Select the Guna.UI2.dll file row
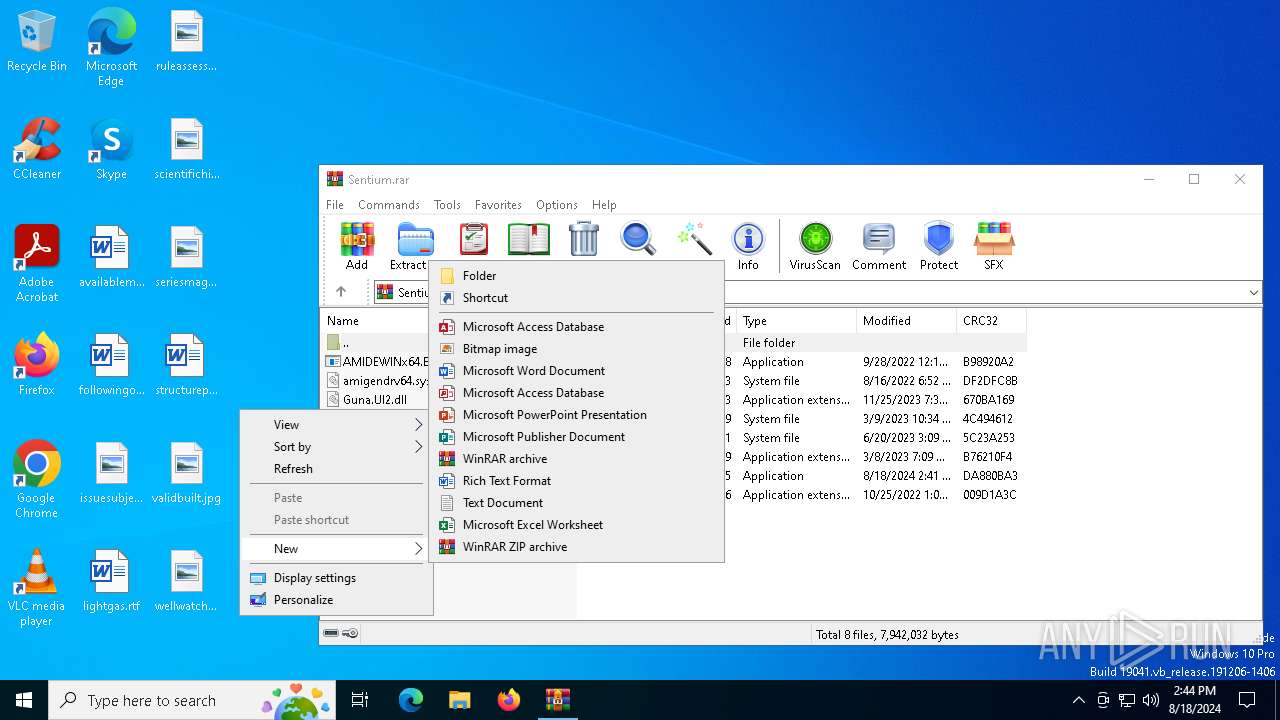 376,400
